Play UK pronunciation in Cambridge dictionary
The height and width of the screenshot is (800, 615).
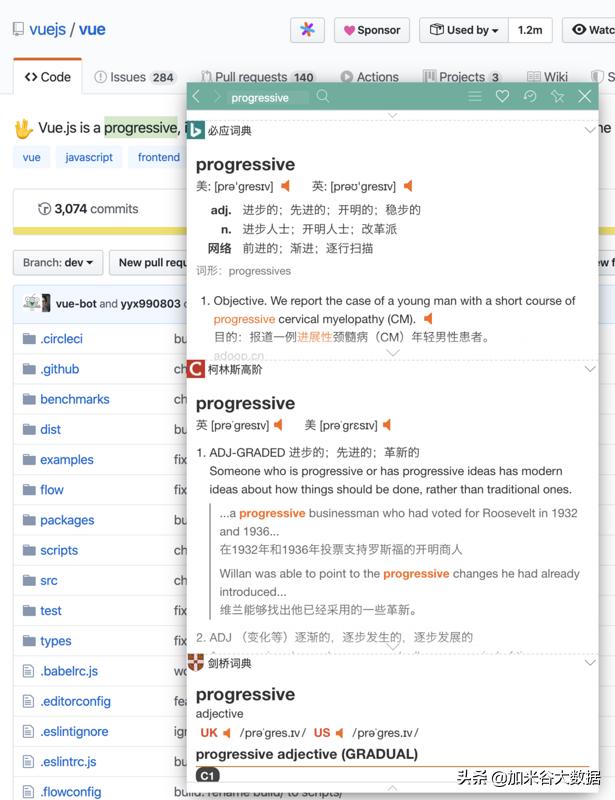(227, 733)
